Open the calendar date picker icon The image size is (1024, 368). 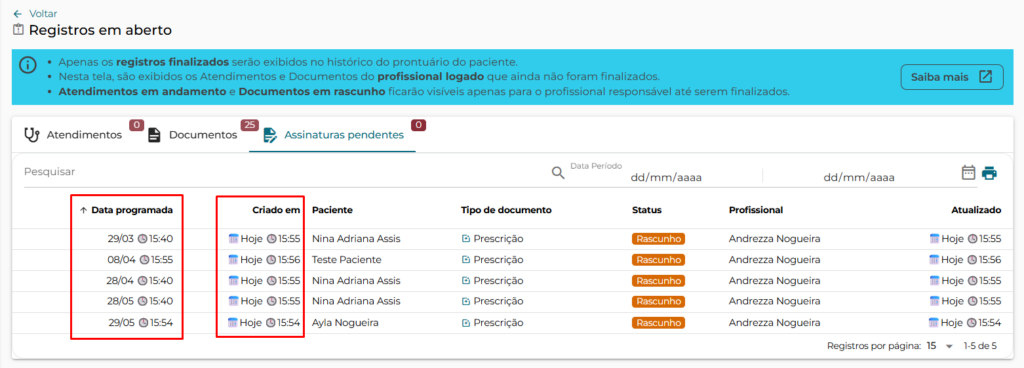click(x=968, y=172)
